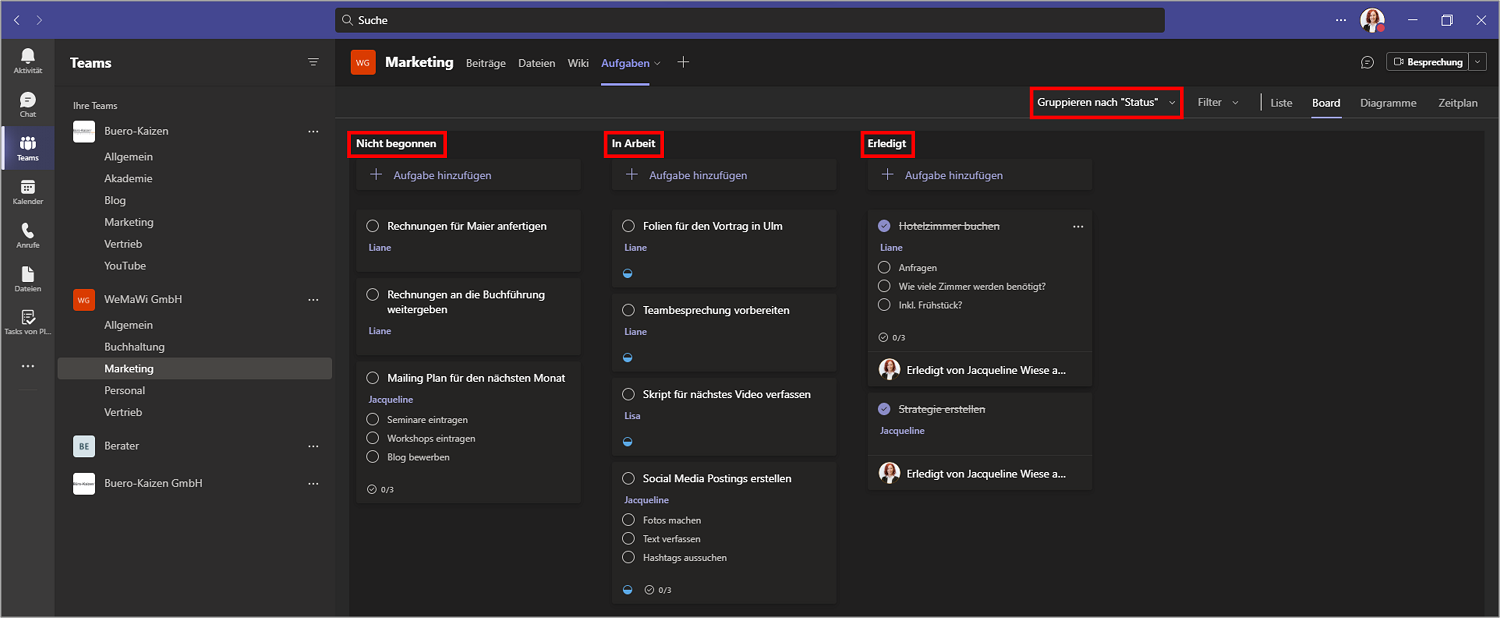1500x618 pixels.
Task: Open the Strategie erstellen task card
Action: pos(980,440)
